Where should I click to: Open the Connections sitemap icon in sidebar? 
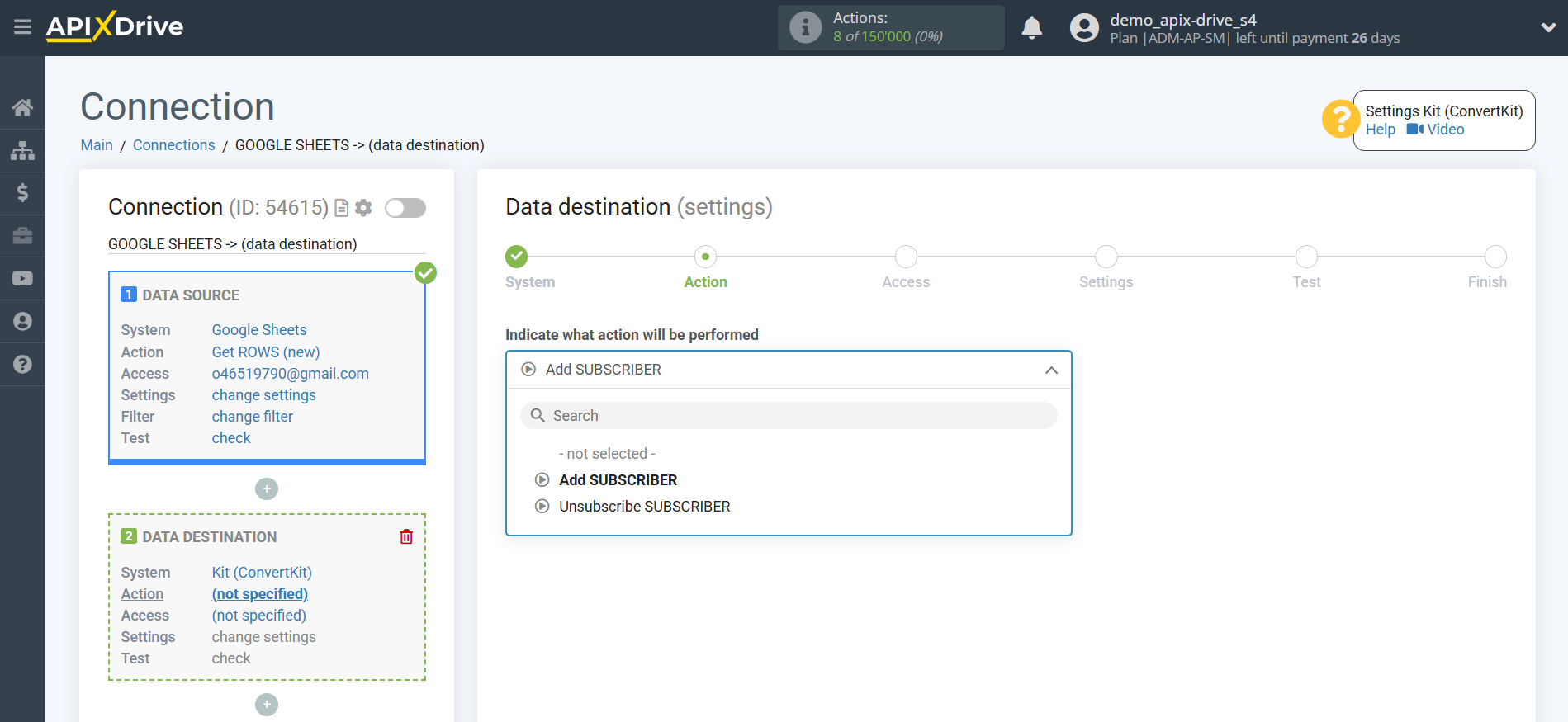[x=22, y=150]
